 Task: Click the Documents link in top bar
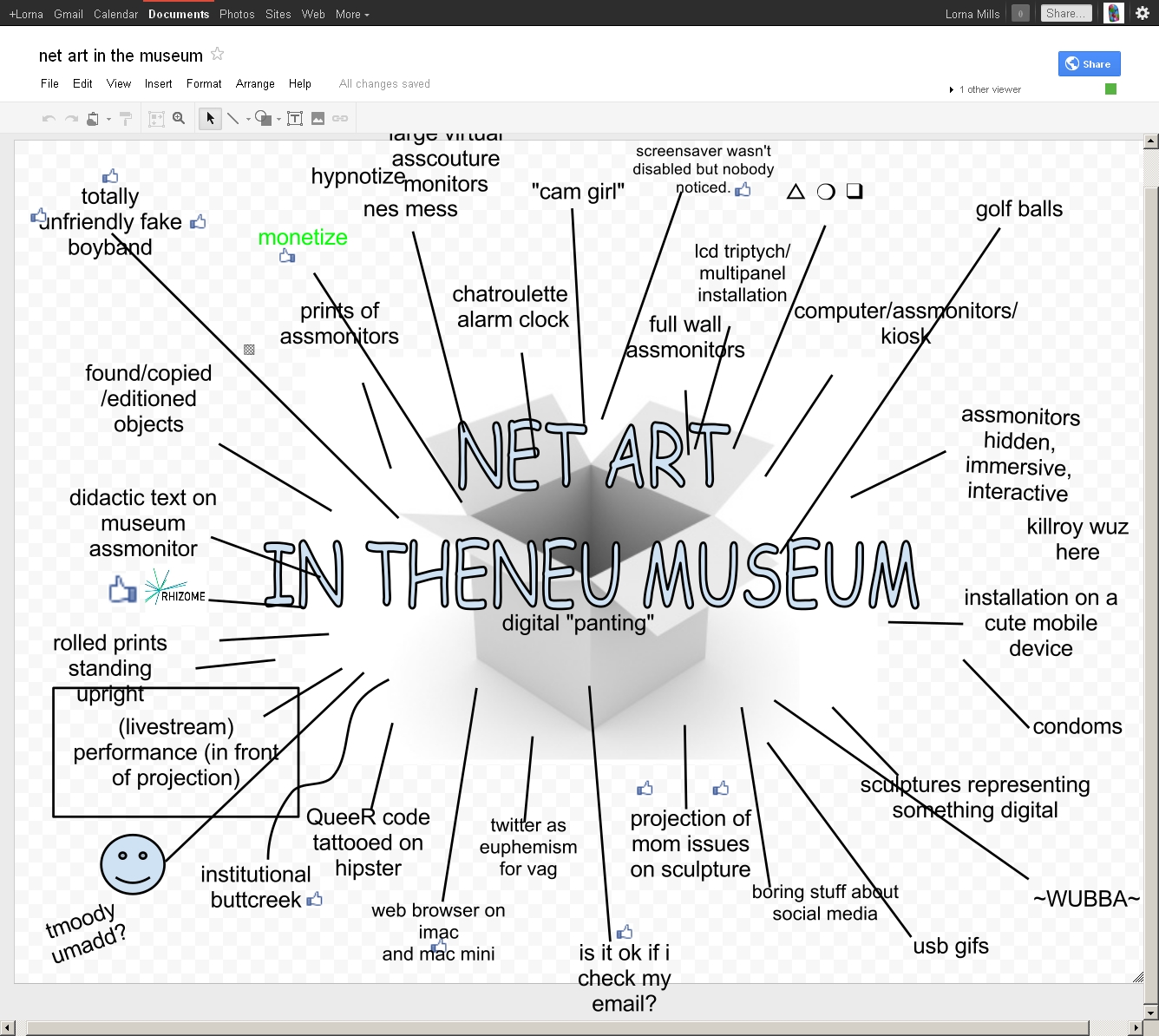(x=179, y=14)
